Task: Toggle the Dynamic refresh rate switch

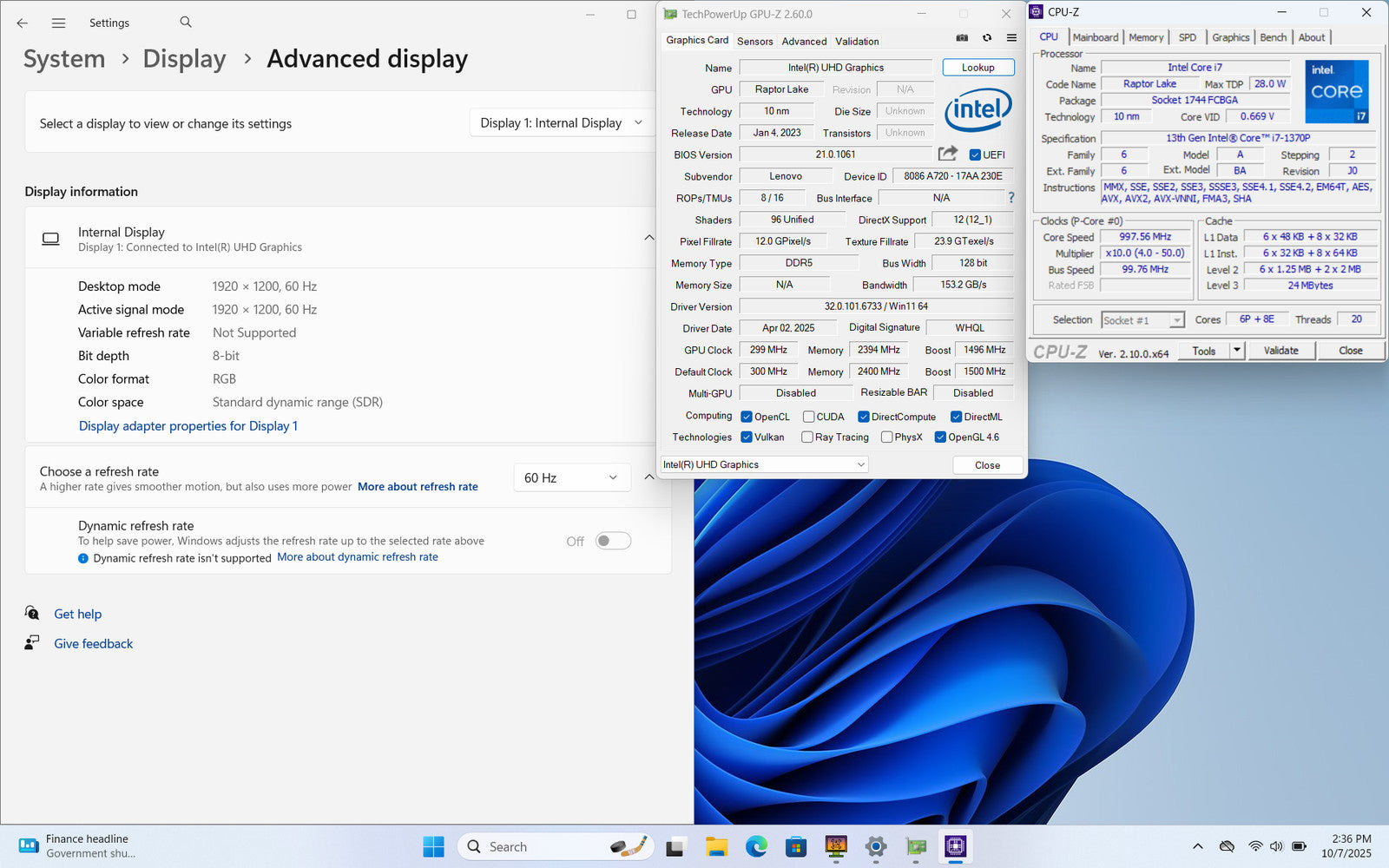Action: pyautogui.click(x=613, y=541)
